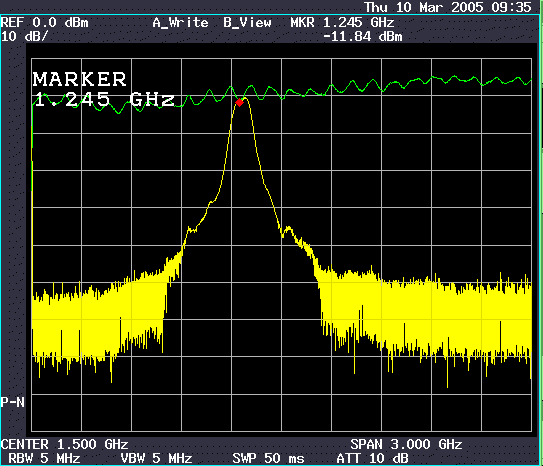Click the ATT 10 dB attenuation setting

coord(372,458)
